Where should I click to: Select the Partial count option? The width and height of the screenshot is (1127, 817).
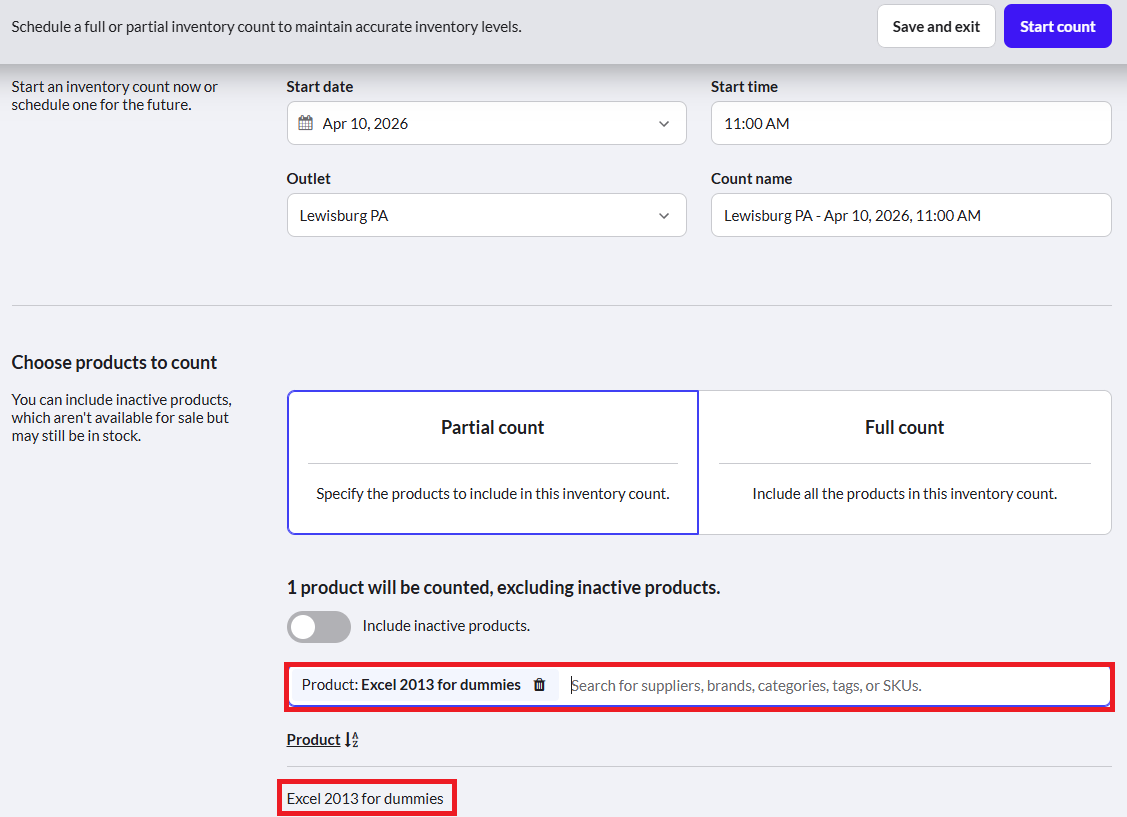tap(493, 462)
